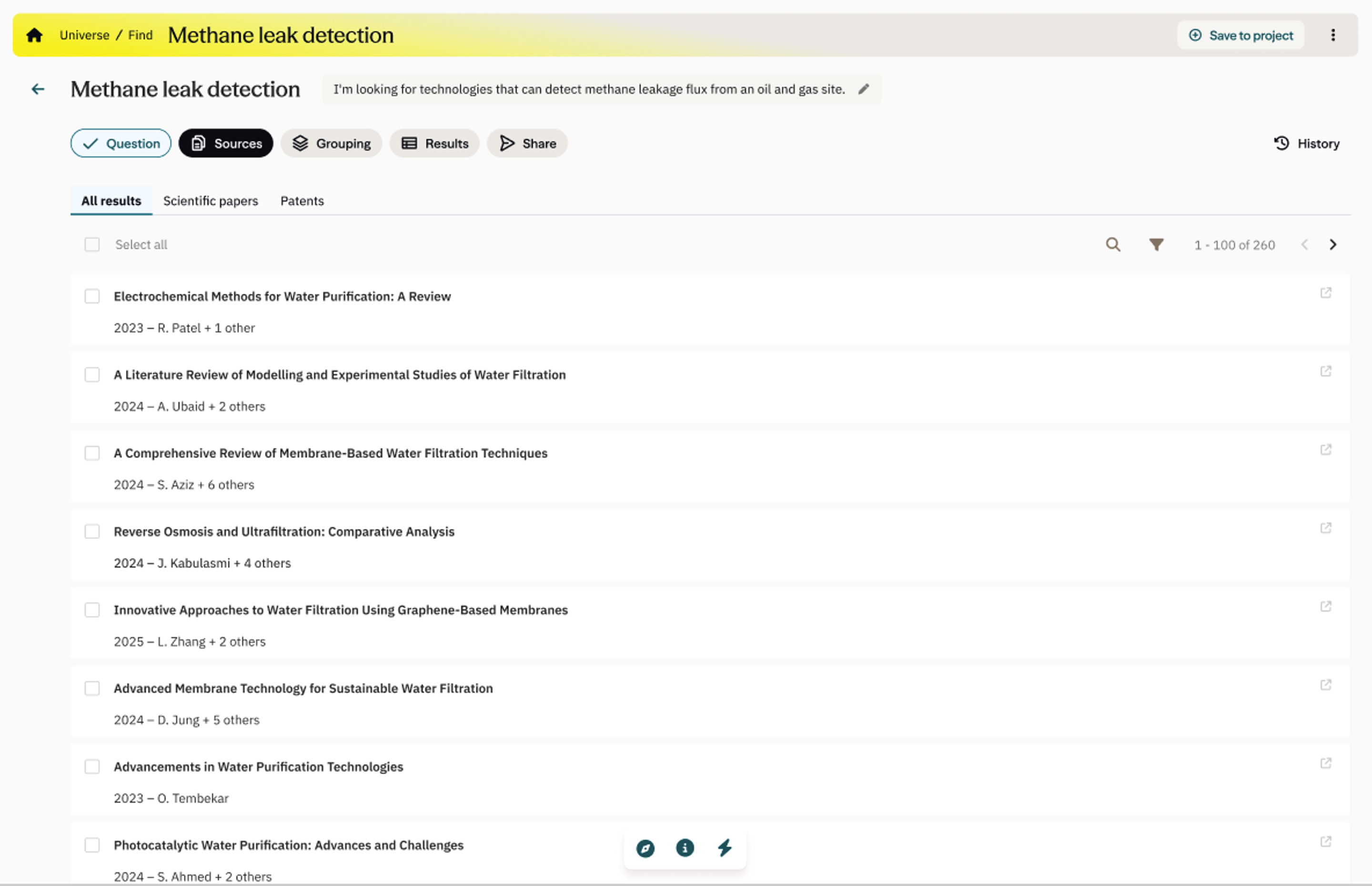The height and width of the screenshot is (886, 1372).
Task: Switch to the Scientific papers tab
Action: [211, 201]
